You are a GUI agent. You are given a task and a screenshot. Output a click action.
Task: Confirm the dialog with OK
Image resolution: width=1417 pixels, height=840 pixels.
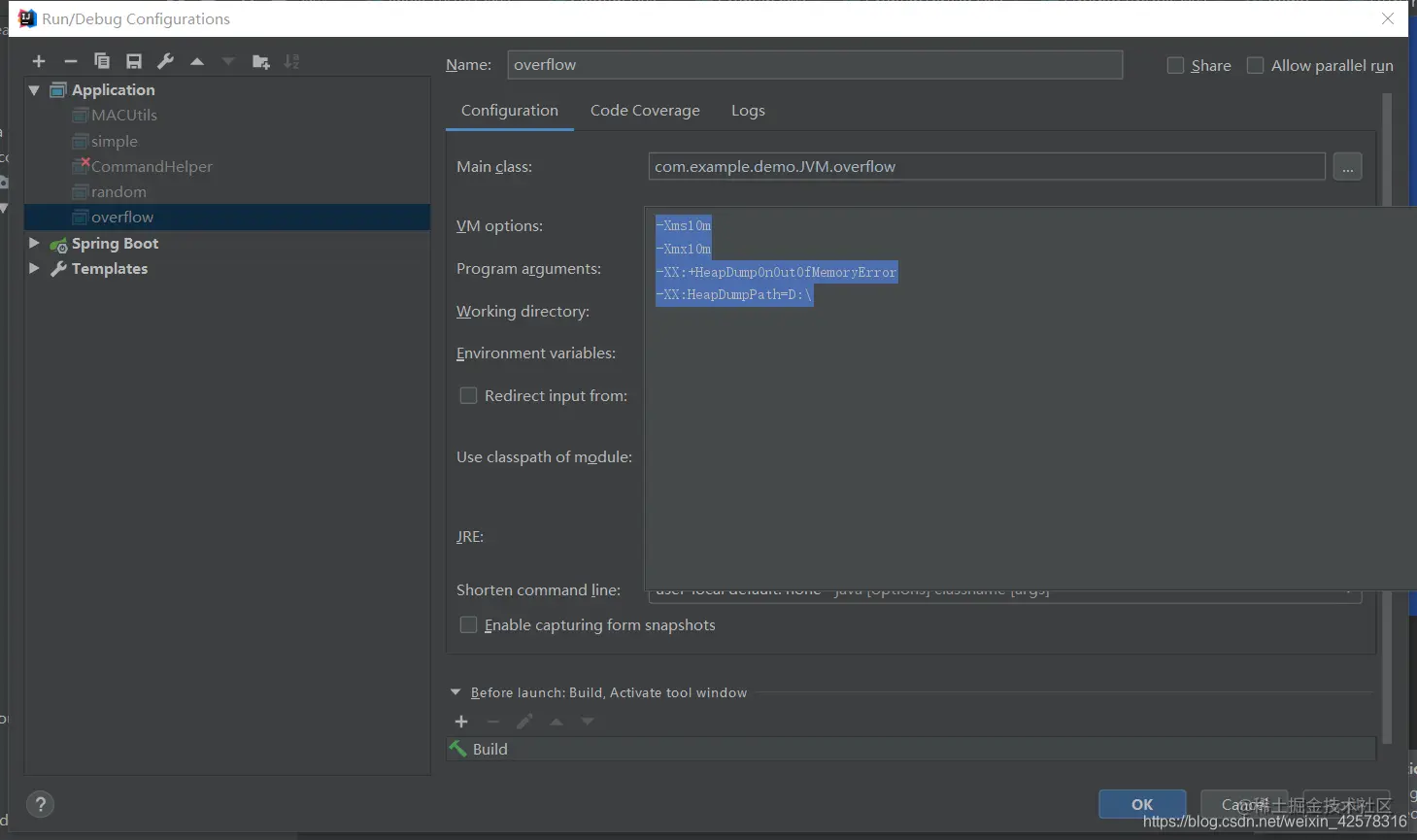(1142, 804)
